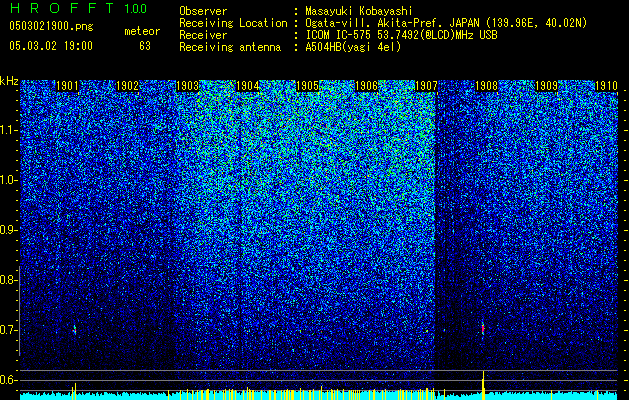The height and width of the screenshot is (400, 629).
Task: Click the 0.6 frequency axis label
Action: click(7, 380)
